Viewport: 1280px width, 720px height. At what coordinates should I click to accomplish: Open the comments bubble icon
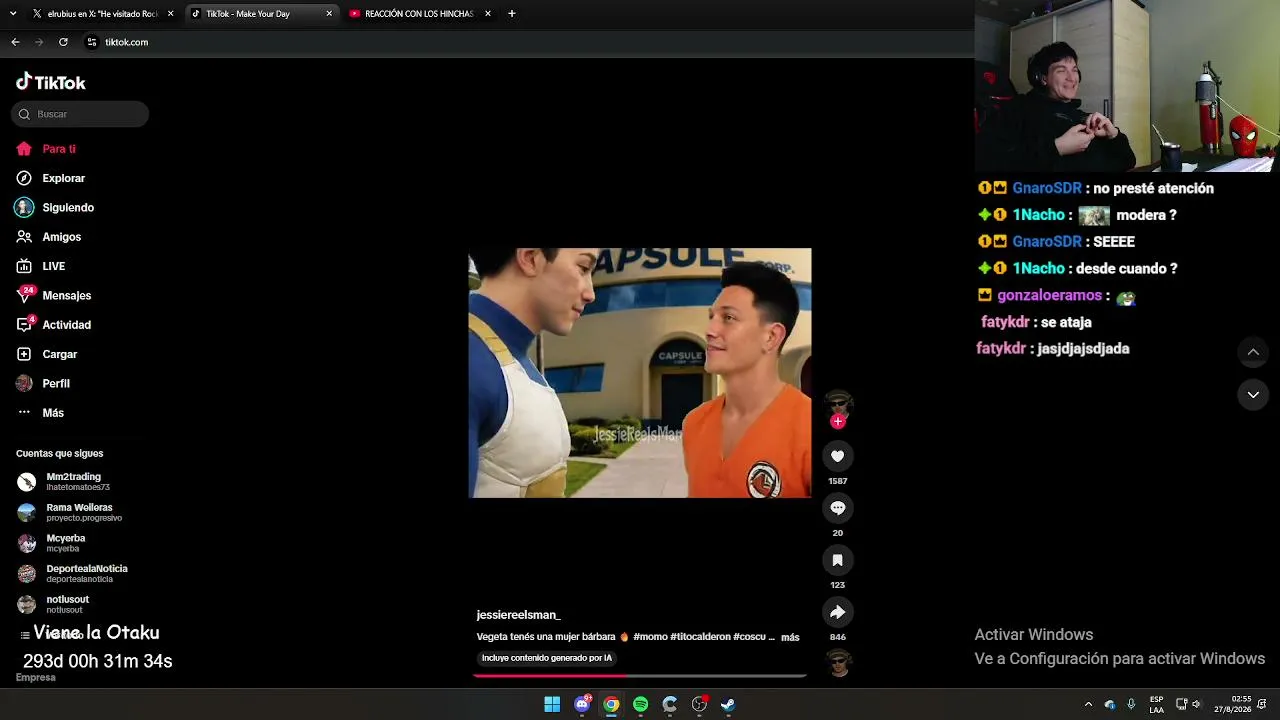tap(838, 508)
